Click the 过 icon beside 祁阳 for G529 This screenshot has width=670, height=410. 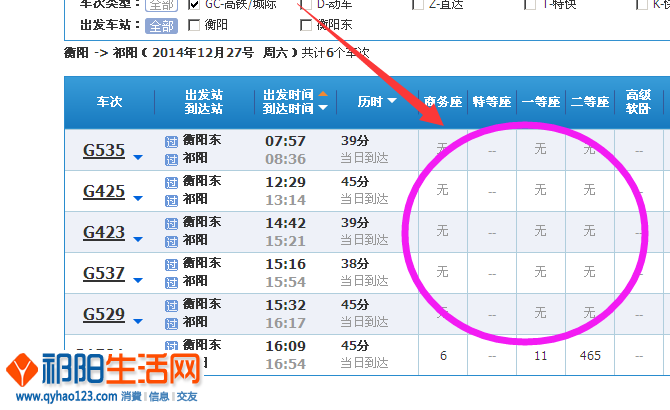coord(171,324)
